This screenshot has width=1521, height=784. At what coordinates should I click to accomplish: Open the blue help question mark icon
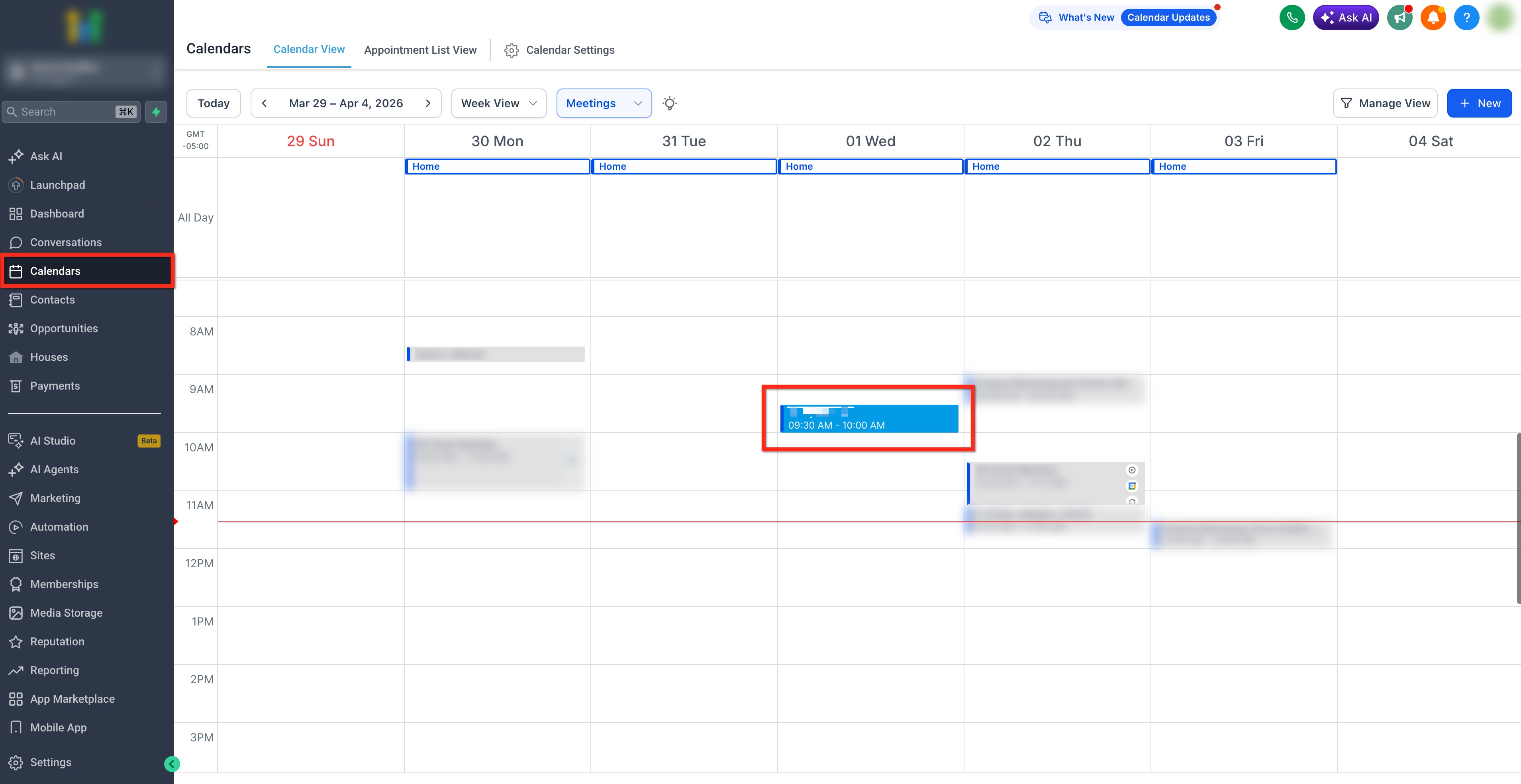click(1466, 18)
